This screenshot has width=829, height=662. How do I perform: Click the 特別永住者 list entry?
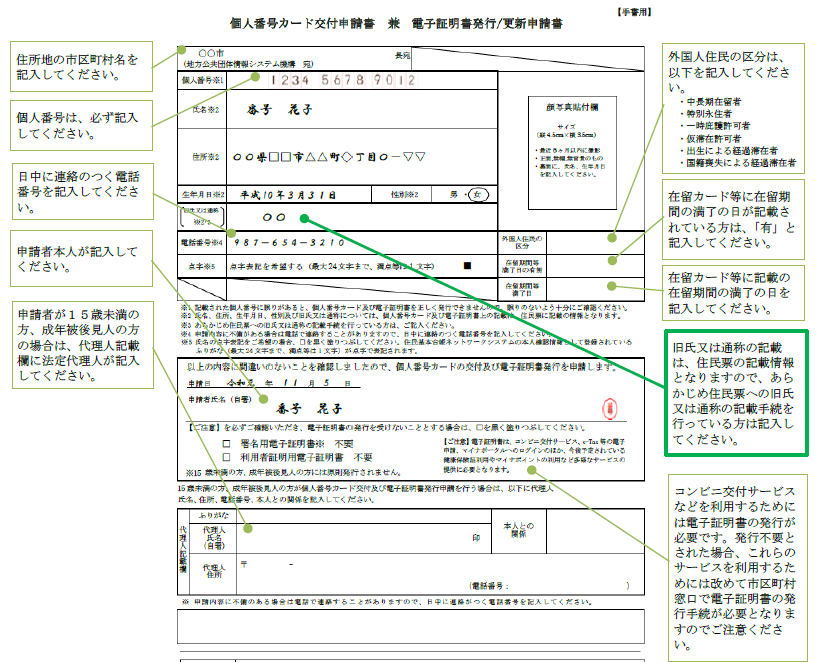pos(706,114)
